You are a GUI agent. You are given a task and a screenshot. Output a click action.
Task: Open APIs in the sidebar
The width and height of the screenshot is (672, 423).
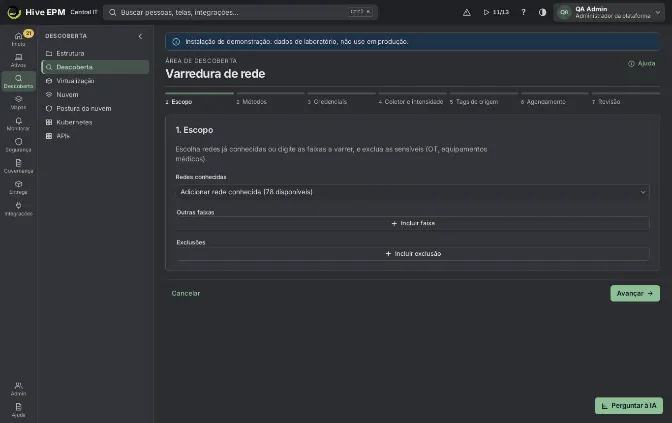[95, 136]
